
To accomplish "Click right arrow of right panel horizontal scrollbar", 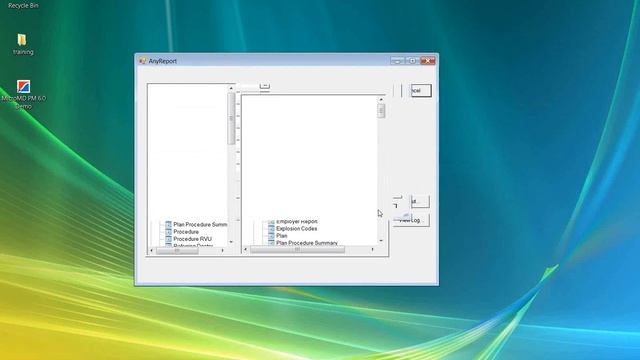I will click(x=372, y=249).
